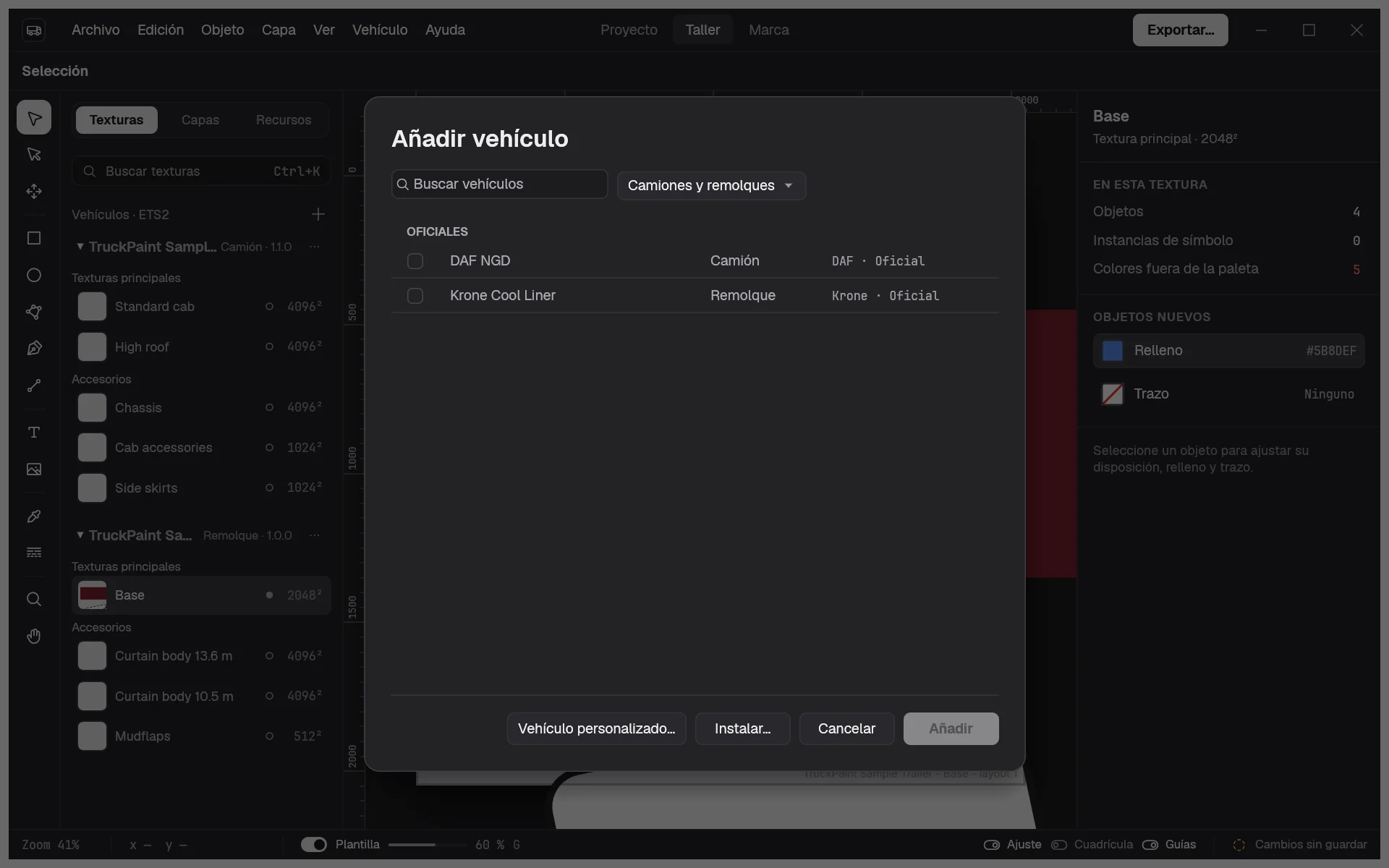Toggle the Guías option
This screenshot has width=1389, height=868.
[x=1150, y=845]
